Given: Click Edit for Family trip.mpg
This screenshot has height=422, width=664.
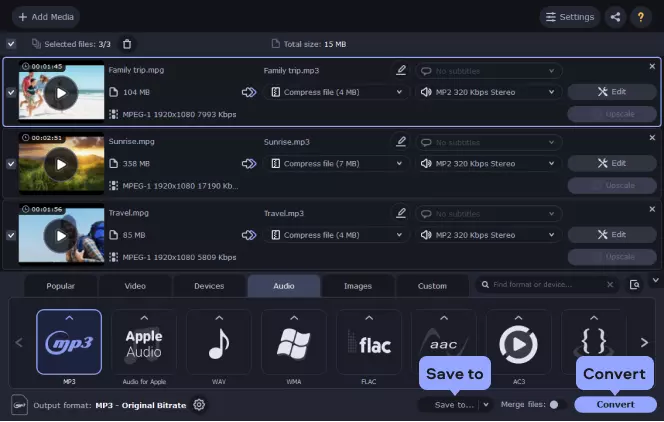Looking at the screenshot, I should point(612,92).
